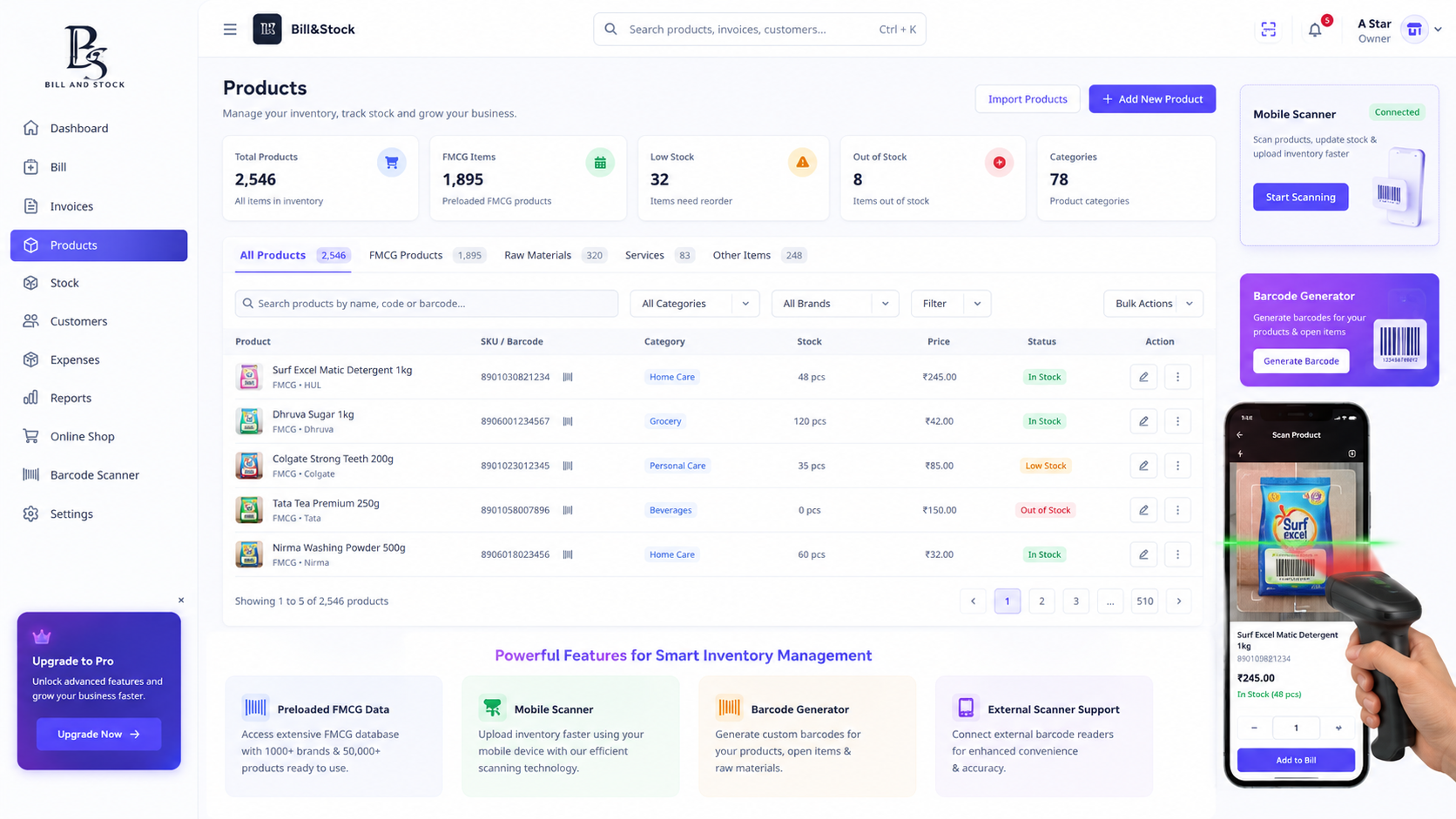Click the Start Scanning button
The width and height of the screenshot is (1456, 819).
tap(1300, 197)
